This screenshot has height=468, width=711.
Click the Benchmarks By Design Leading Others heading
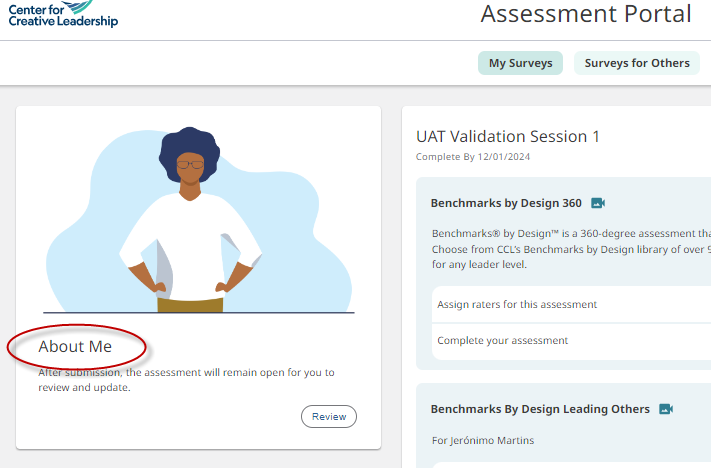coord(540,409)
